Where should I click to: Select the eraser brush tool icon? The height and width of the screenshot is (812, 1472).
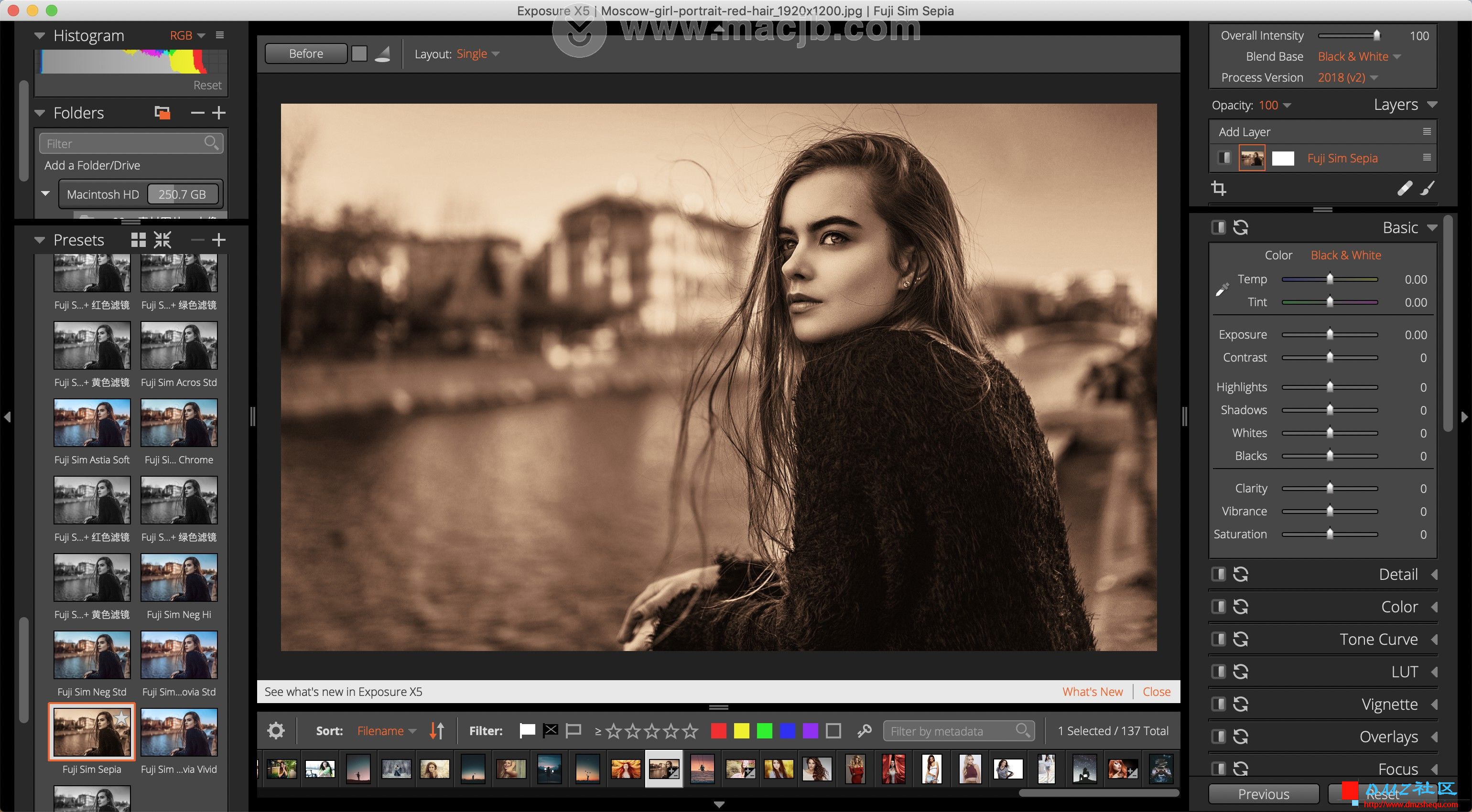point(1405,188)
